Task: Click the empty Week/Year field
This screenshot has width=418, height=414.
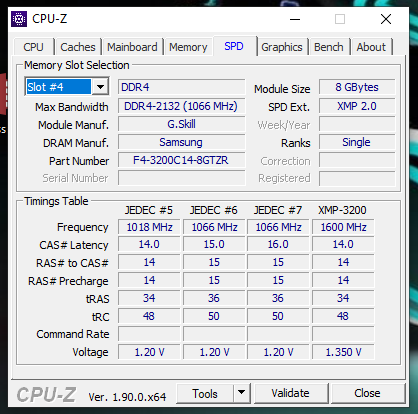Action: (x=357, y=124)
